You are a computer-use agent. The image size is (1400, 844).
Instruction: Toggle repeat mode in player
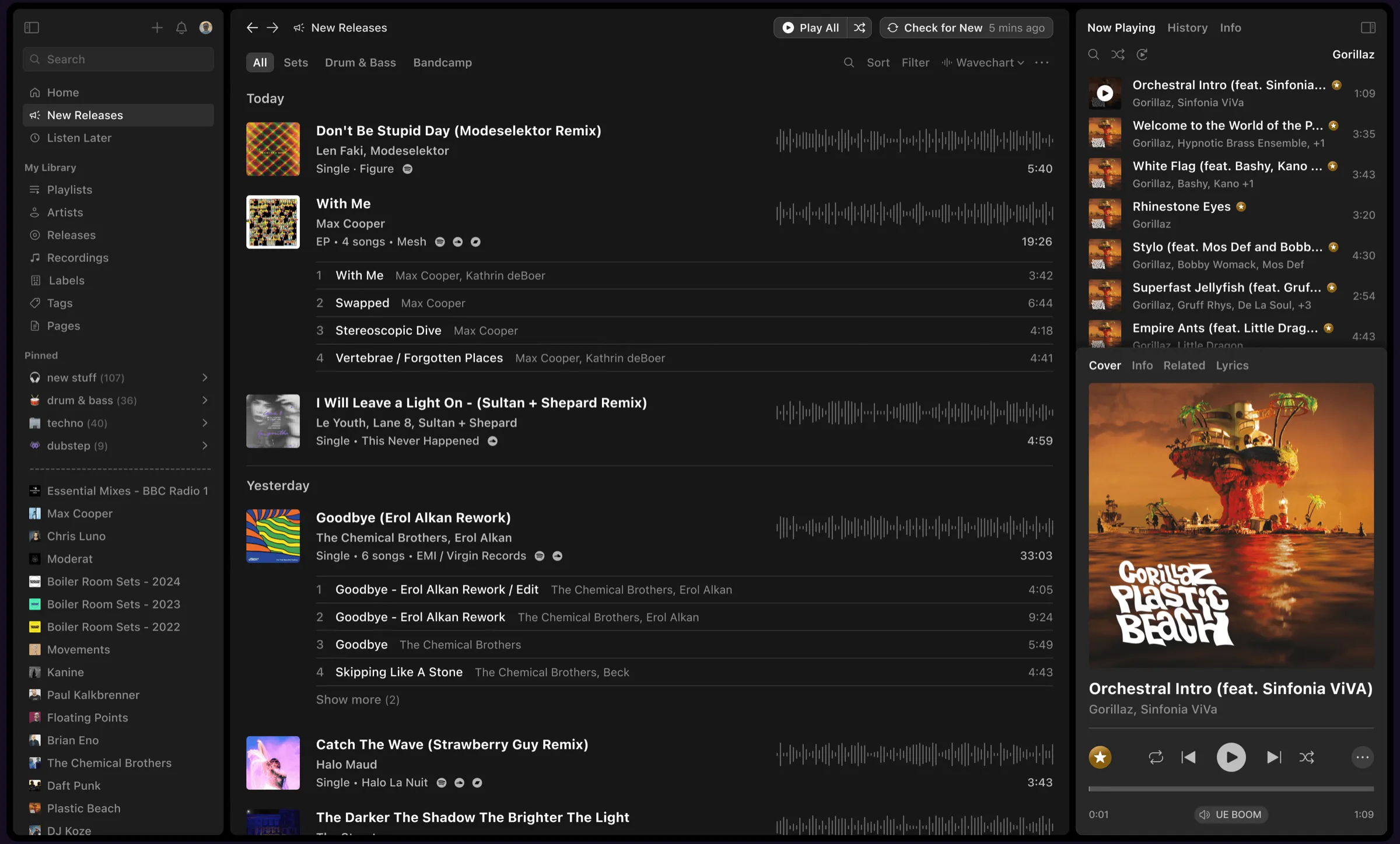(x=1156, y=757)
